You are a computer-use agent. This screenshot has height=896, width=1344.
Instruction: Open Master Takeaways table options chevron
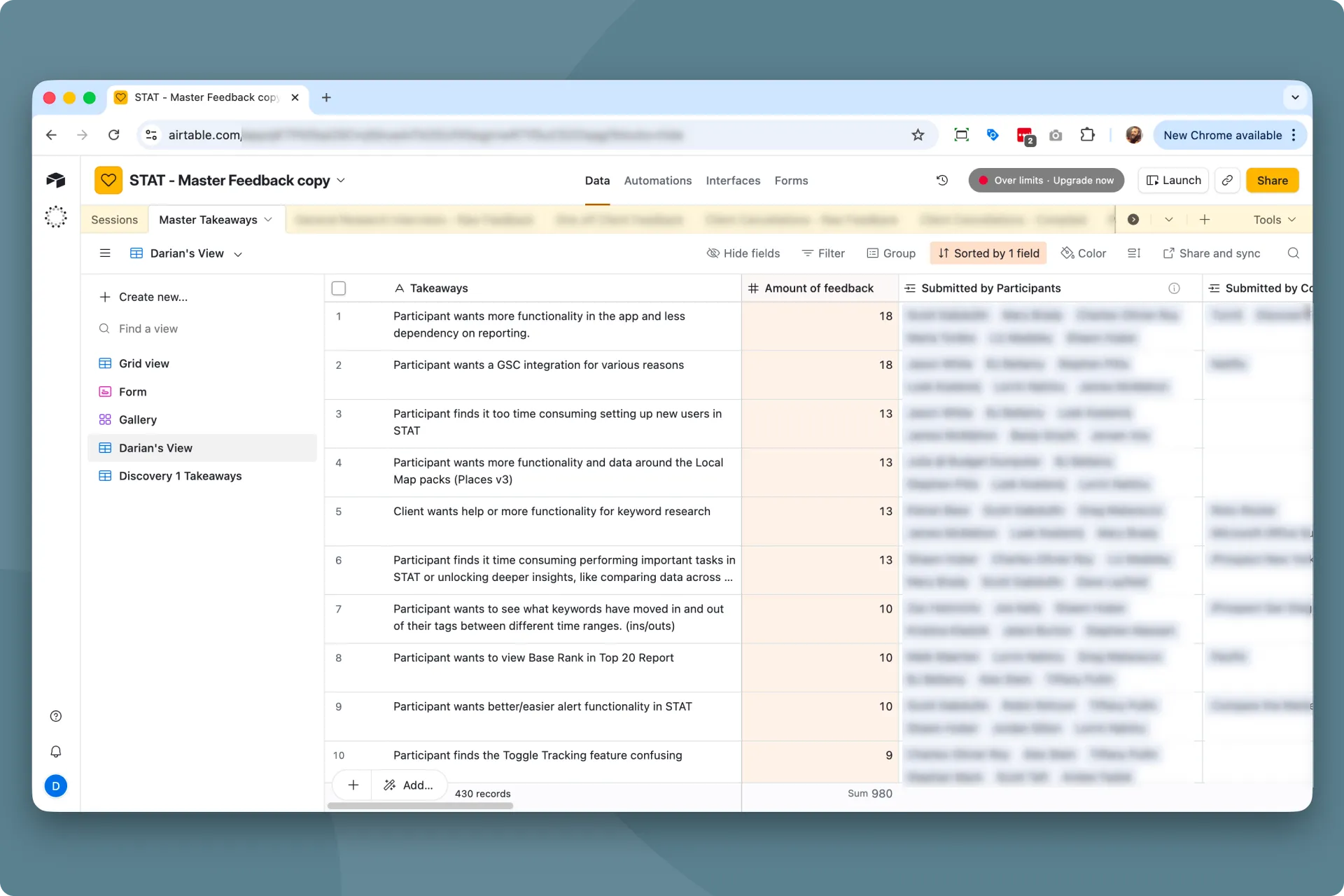tap(268, 220)
